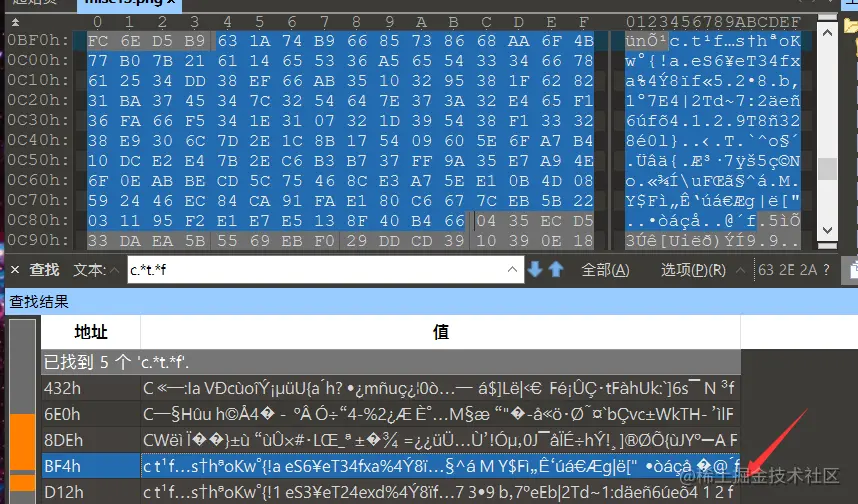Jump to previous match with the up arrow
The image size is (858, 504).
click(x=556, y=269)
